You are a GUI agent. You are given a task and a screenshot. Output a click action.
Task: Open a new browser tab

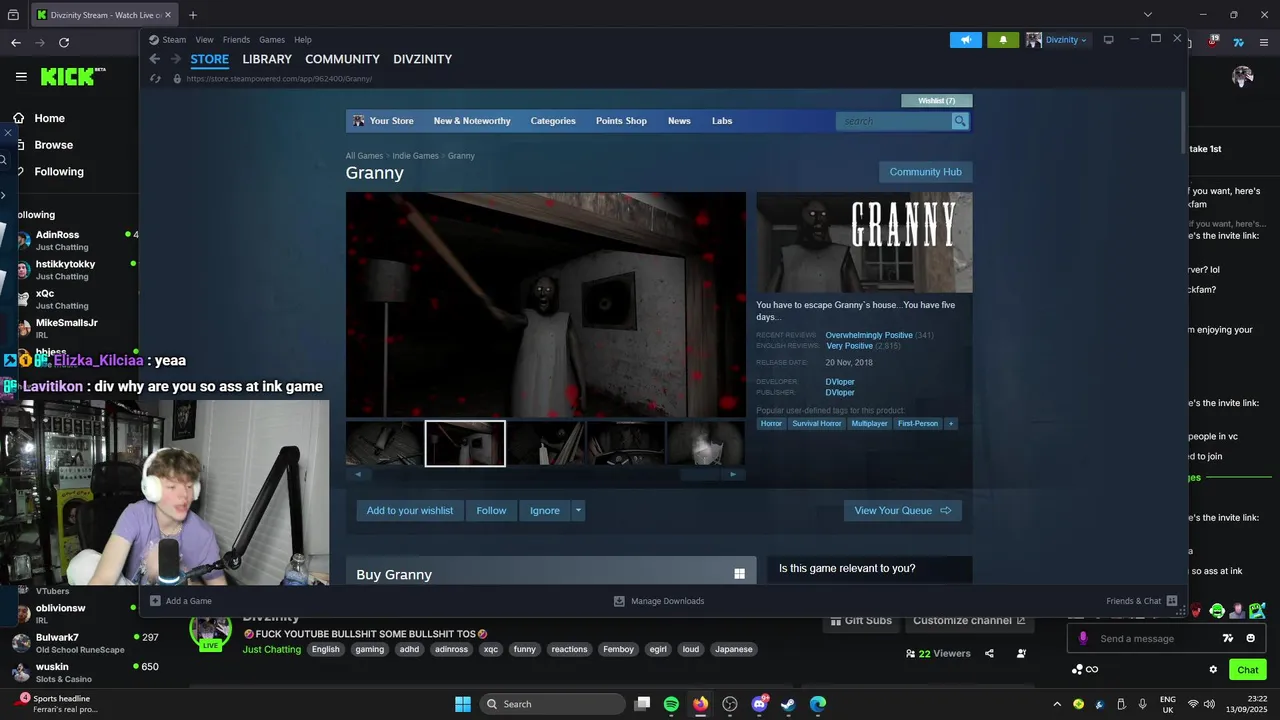[x=193, y=15]
